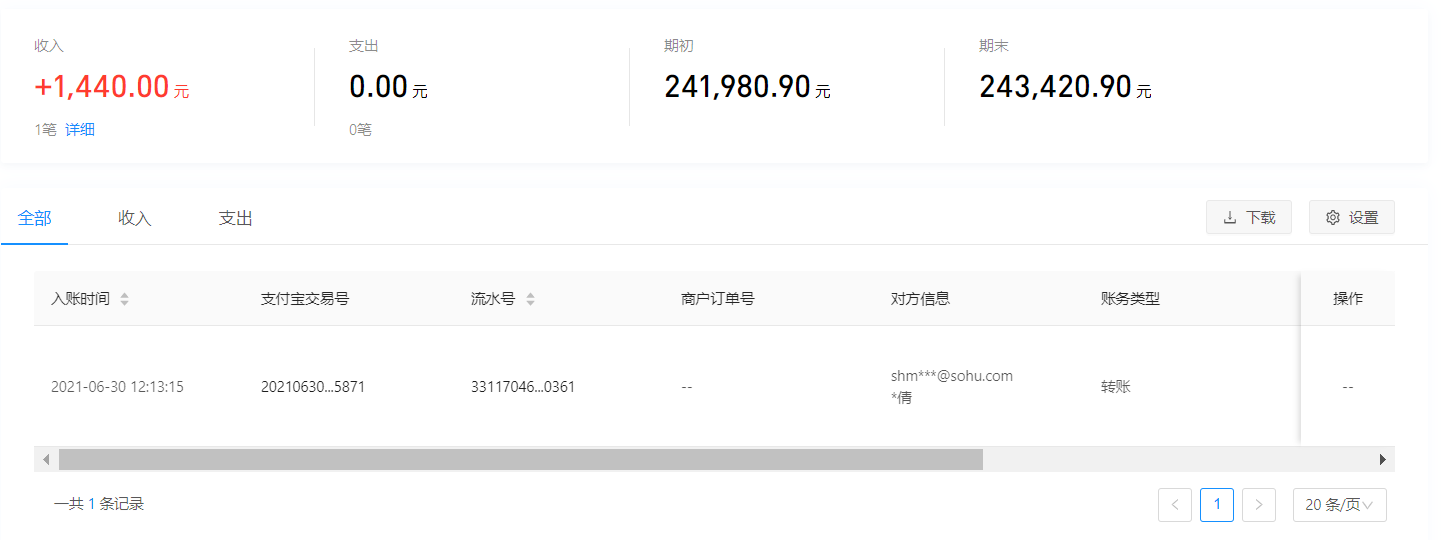This screenshot has height=540, width=1441.
Task: Click the download icon in 下载 button
Action: click(x=1230, y=217)
